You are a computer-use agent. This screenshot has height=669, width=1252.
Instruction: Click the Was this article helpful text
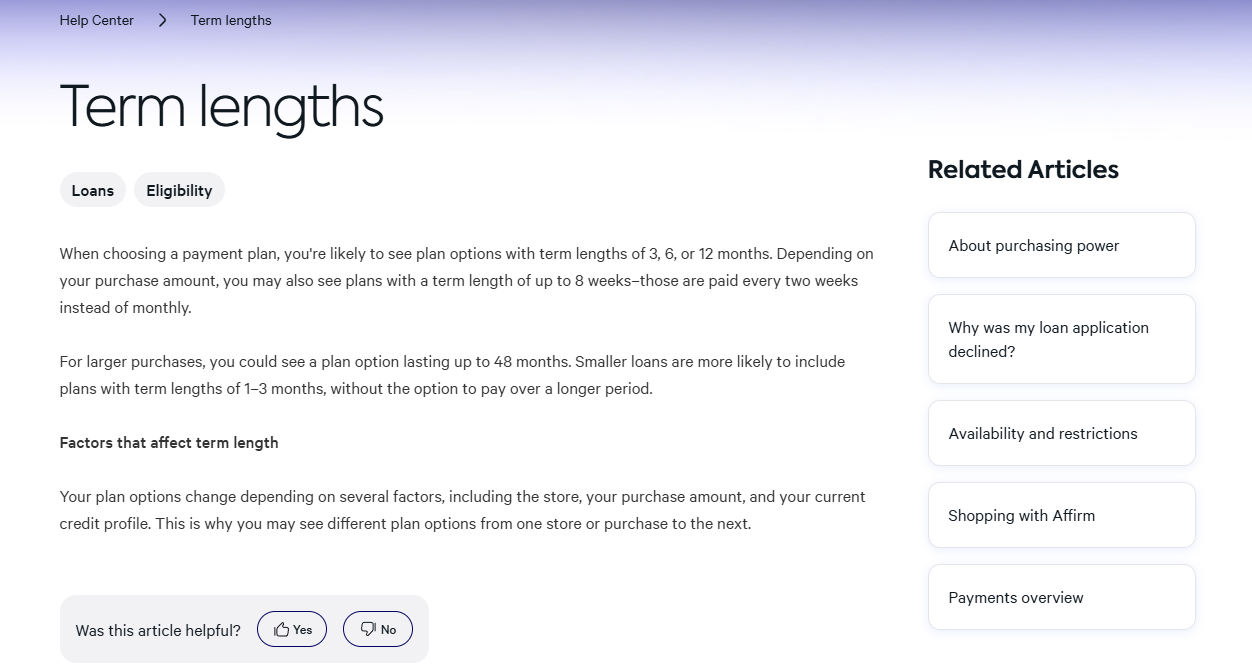pyautogui.click(x=158, y=630)
